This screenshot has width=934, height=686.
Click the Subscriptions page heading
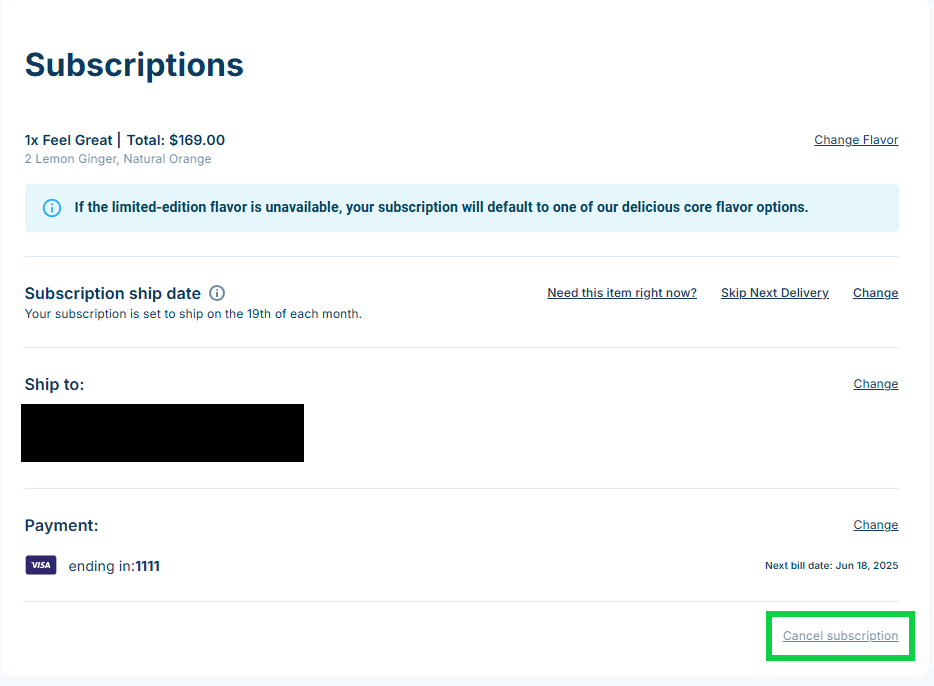134,66
